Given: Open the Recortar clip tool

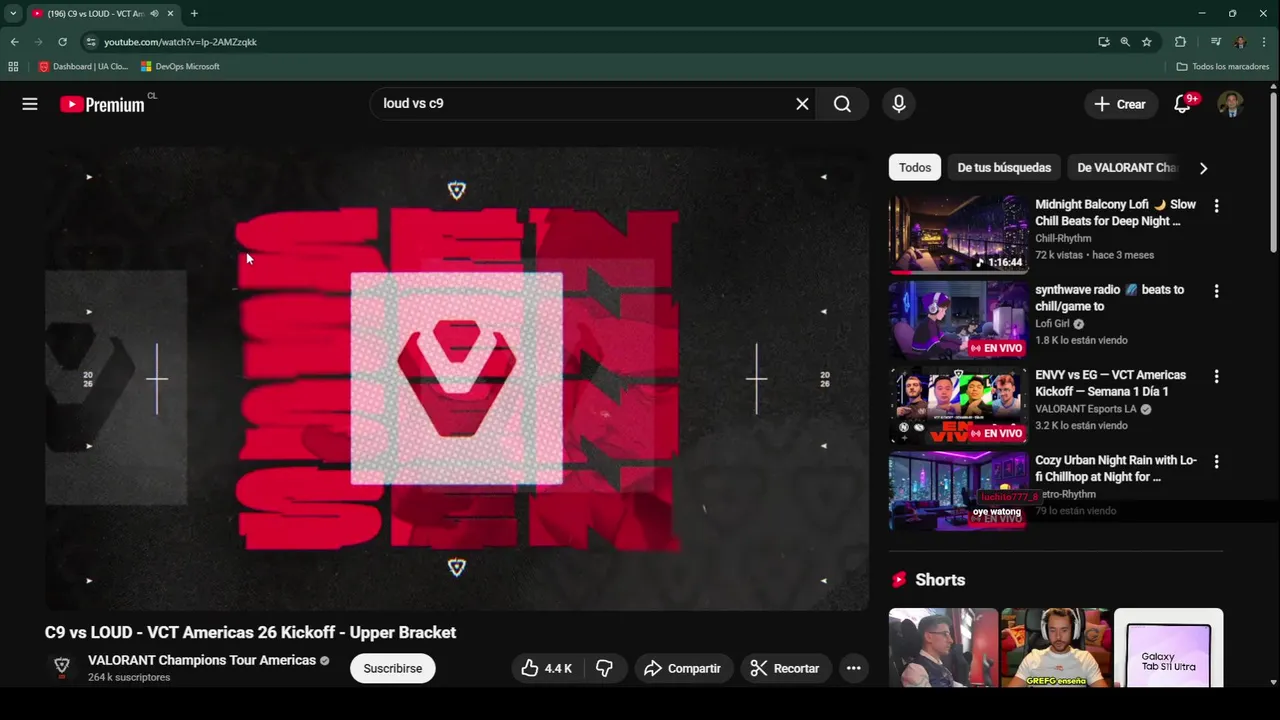Looking at the screenshot, I should (785, 668).
